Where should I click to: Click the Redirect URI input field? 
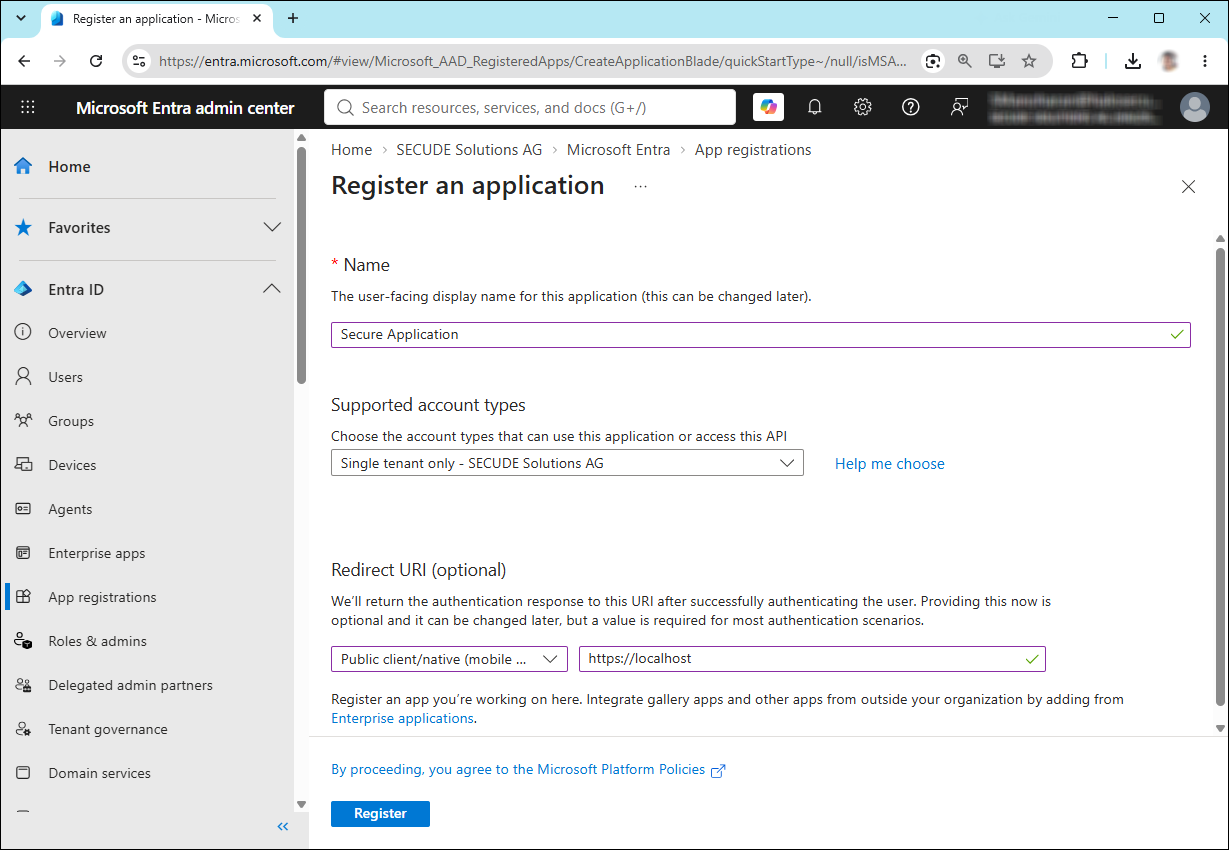812,659
